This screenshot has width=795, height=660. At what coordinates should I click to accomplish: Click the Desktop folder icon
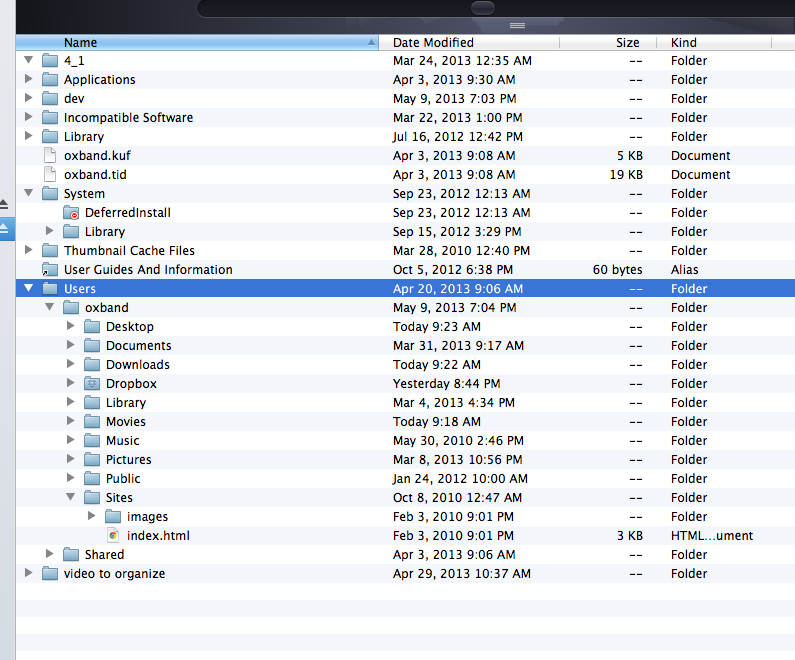[x=92, y=326]
